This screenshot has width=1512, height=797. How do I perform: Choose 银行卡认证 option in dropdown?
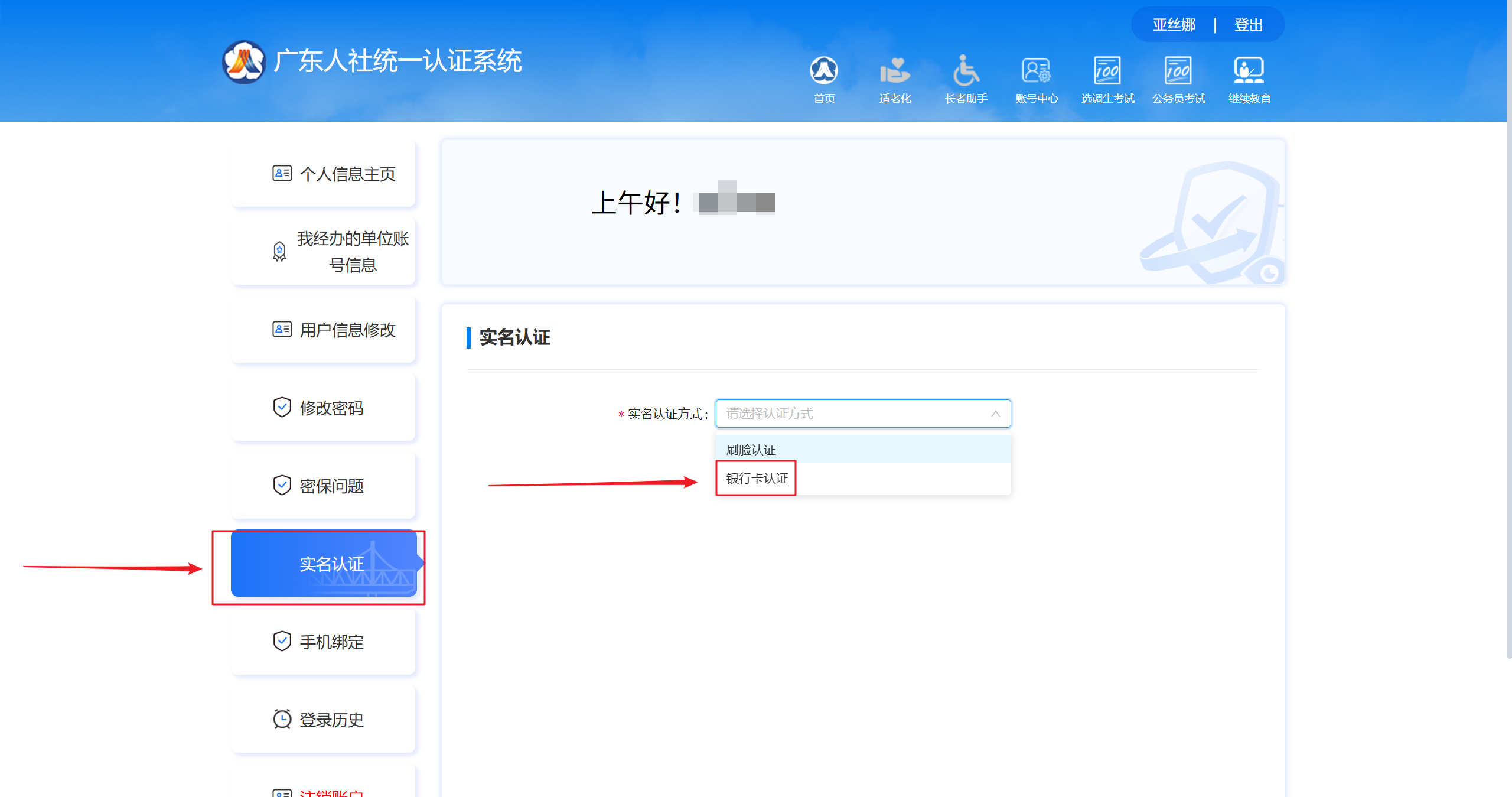757,478
